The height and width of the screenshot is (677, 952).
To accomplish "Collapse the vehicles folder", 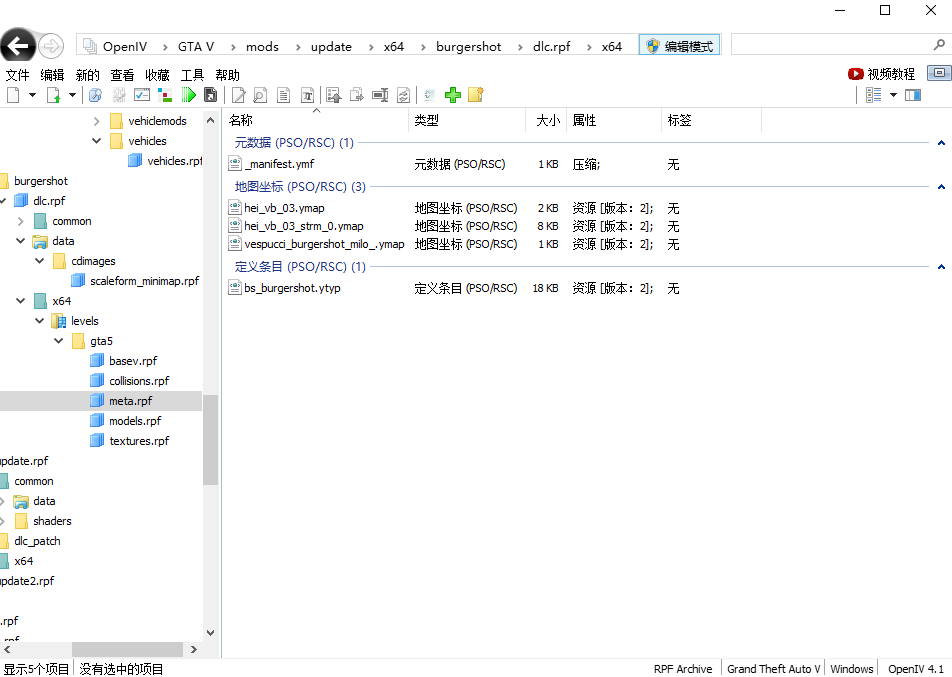I will pyautogui.click(x=97, y=141).
